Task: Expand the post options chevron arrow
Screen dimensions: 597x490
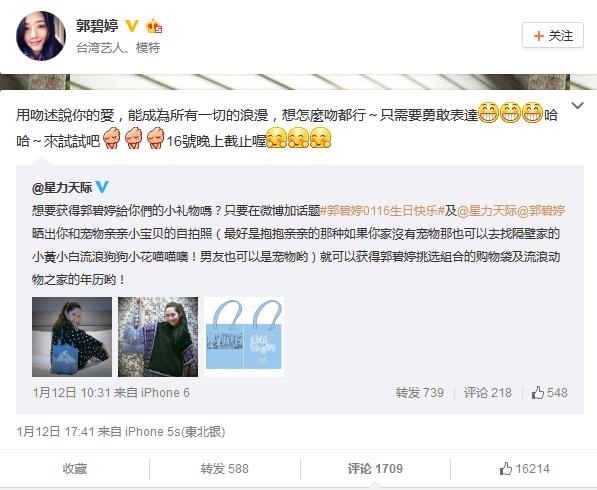Action: (578, 105)
